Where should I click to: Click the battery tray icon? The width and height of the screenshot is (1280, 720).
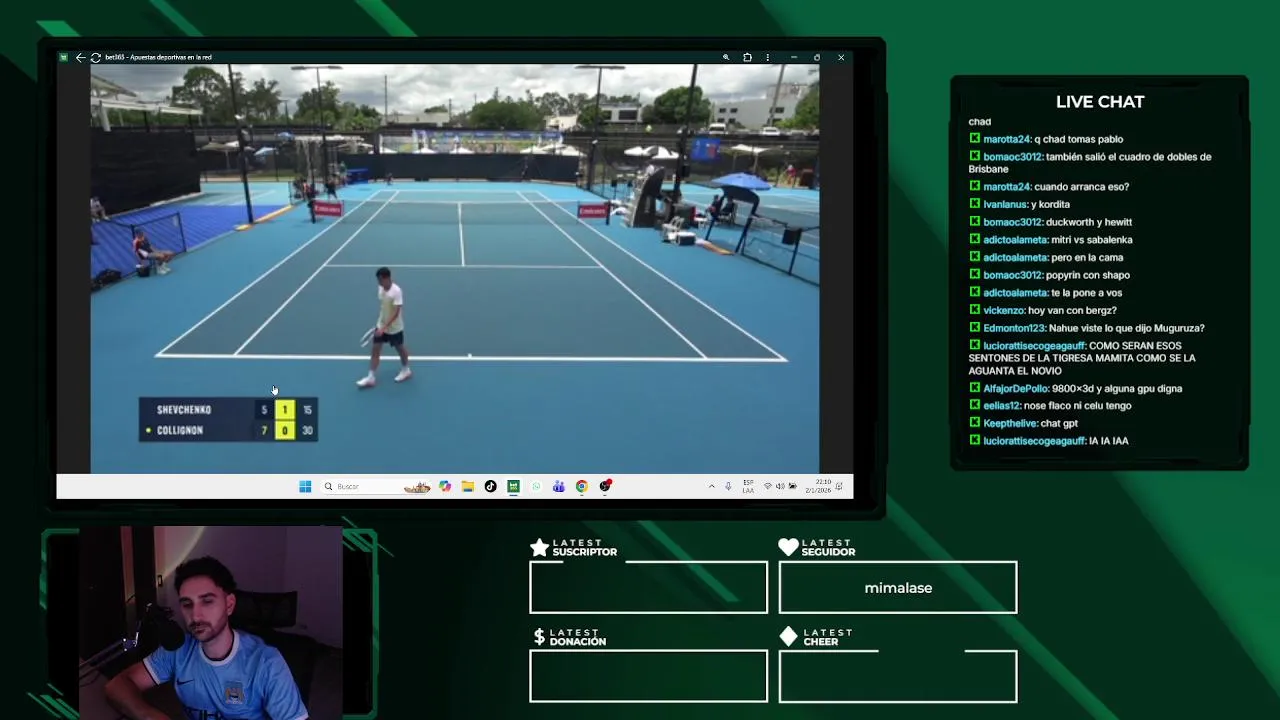click(792, 486)
